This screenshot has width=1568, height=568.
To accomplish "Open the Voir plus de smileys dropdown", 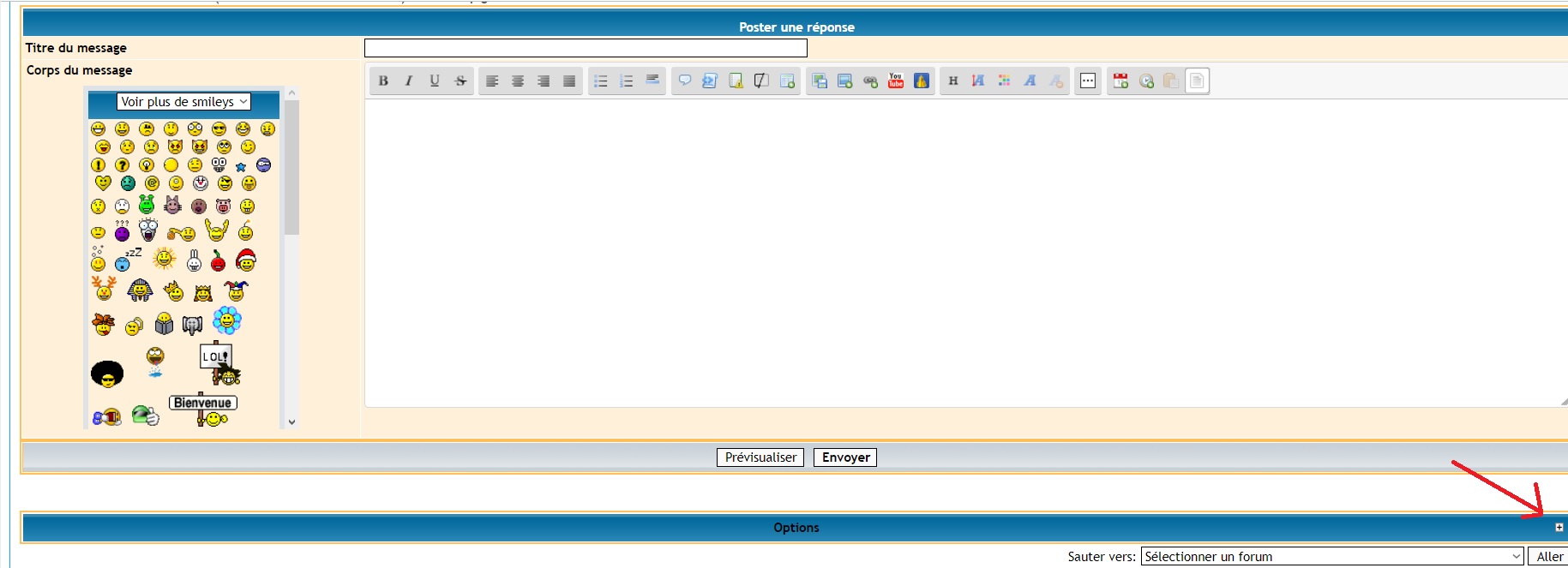I will (183, 102).
